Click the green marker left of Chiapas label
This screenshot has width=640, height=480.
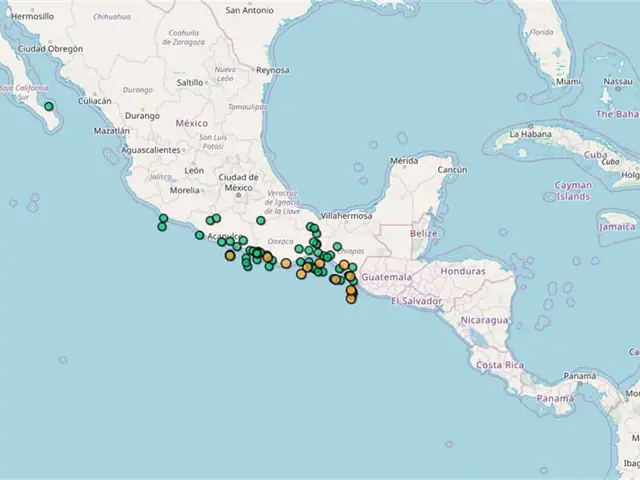click(337, 246)
